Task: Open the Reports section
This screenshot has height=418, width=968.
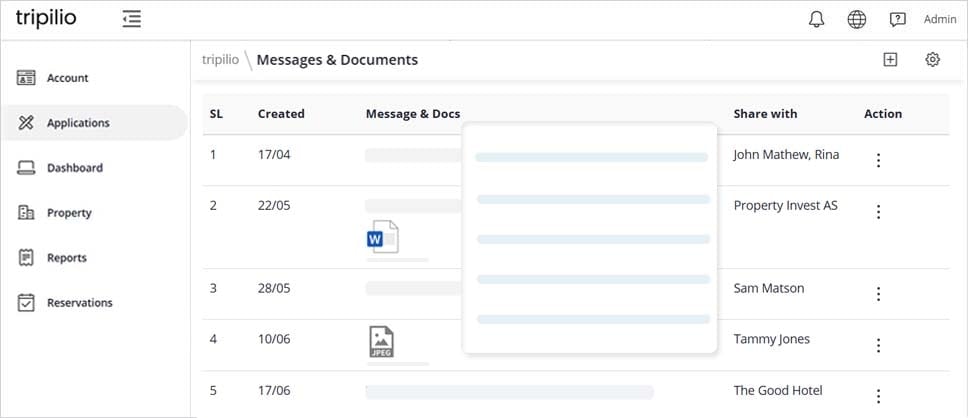Action: click(67, 258)
